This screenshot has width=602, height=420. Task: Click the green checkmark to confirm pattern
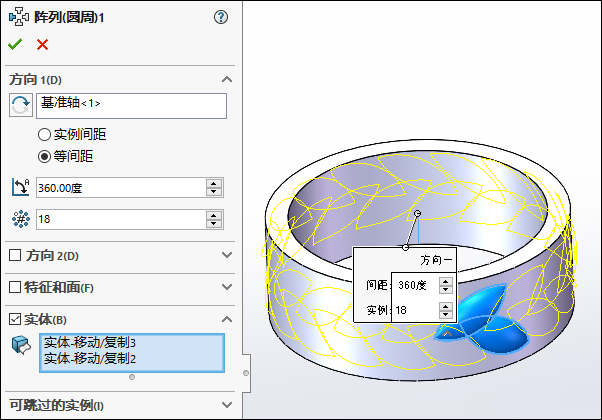point(15,45)
